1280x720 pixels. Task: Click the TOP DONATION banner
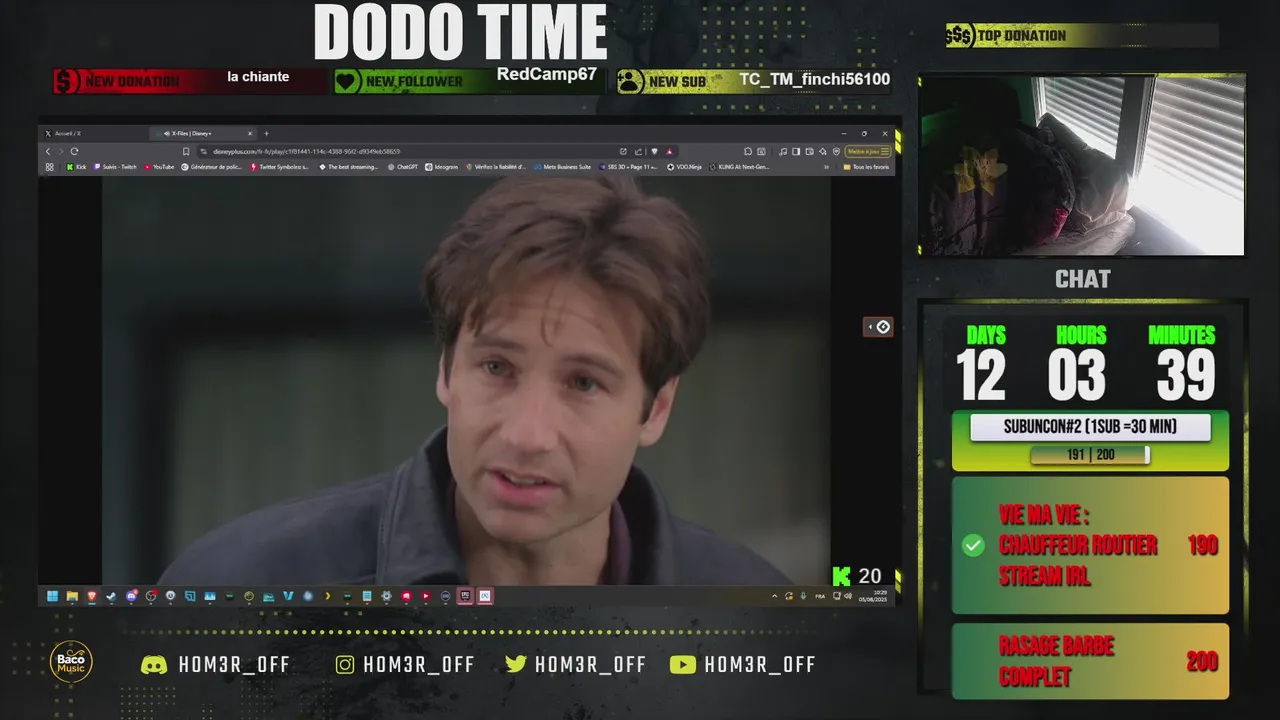[x=1082, y=36]
